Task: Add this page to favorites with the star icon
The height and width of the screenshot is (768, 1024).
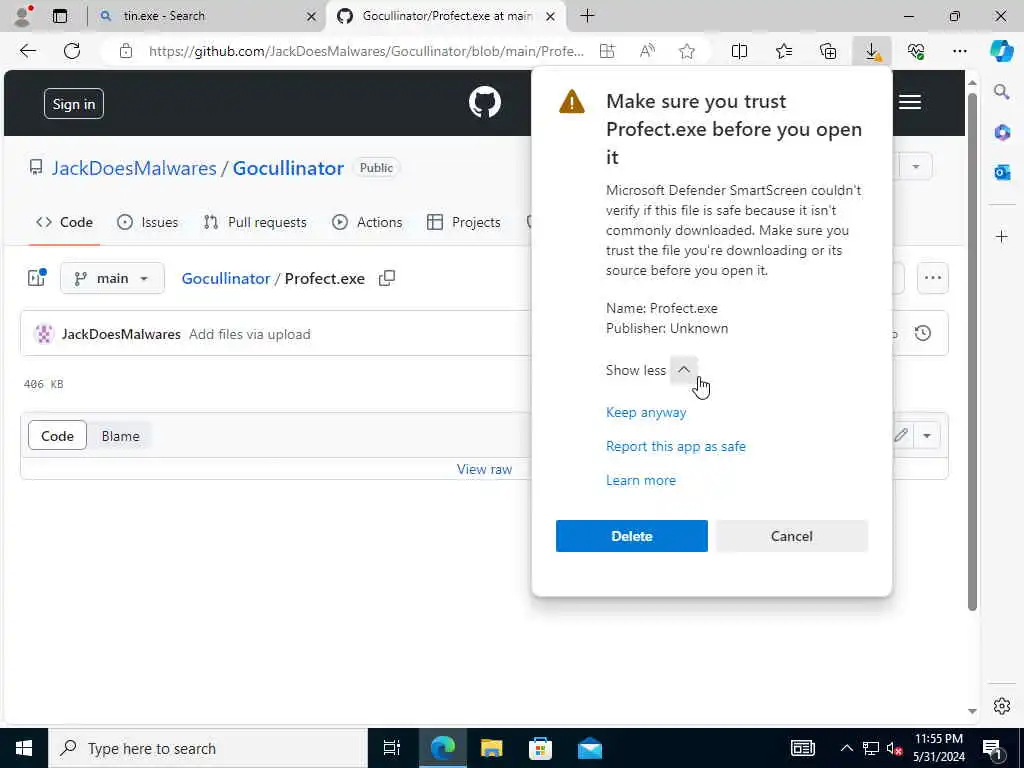Action: pyautogui.click(x=686, y=51)
